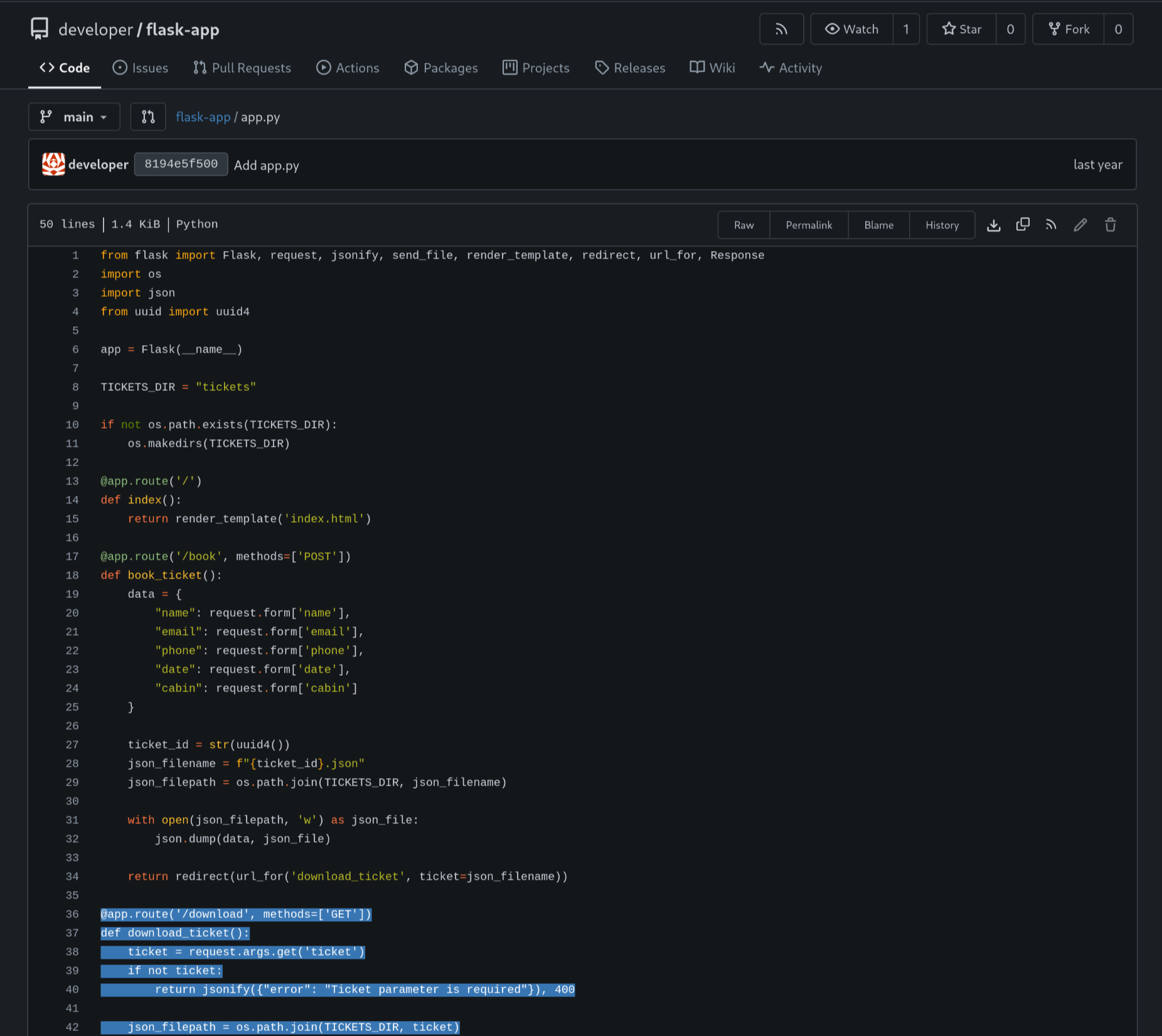1162x1036 pixels.
Task: Click the 'app = Flask(__name__)' line
Action: pos(171,350)
